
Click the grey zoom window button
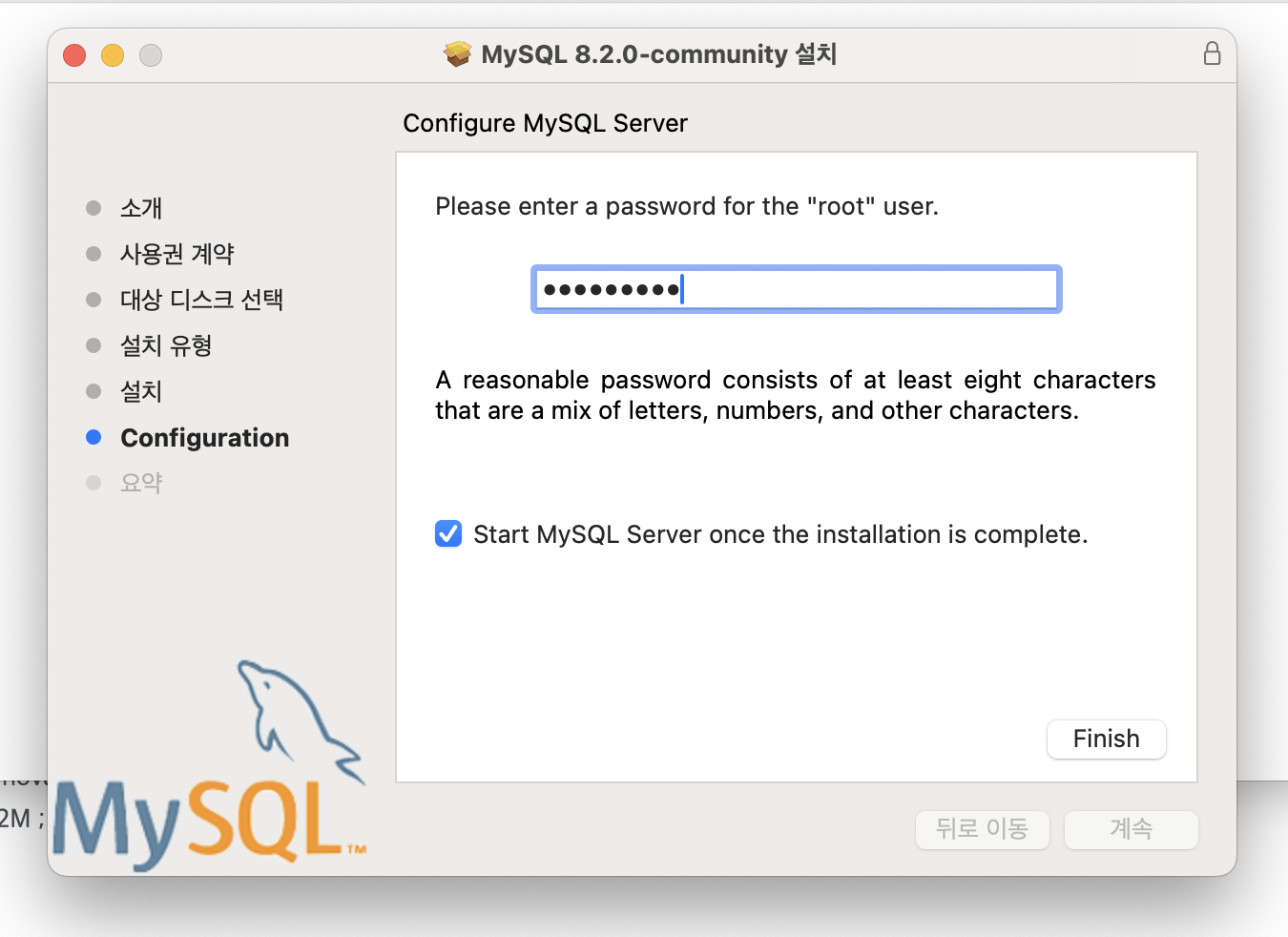151,55
